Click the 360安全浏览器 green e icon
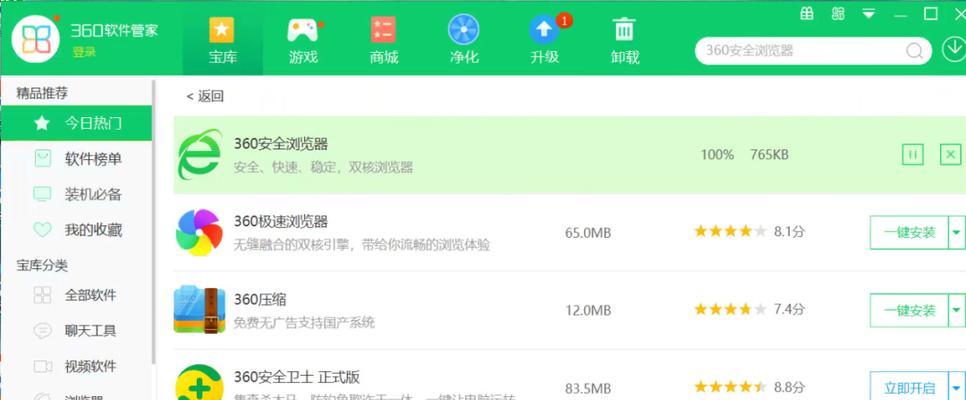 coord(199,154)
